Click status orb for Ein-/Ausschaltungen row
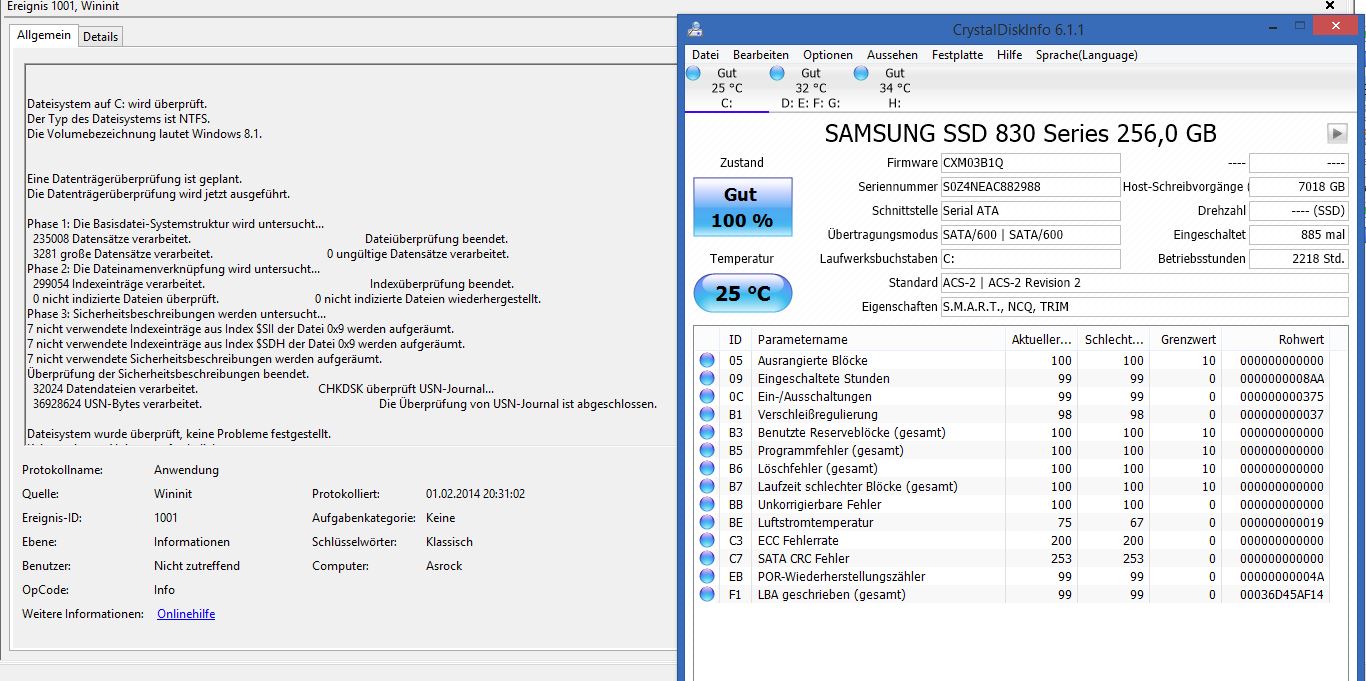Image resolution: width=1366 pixels, height=681 pixels. [707, 396]
